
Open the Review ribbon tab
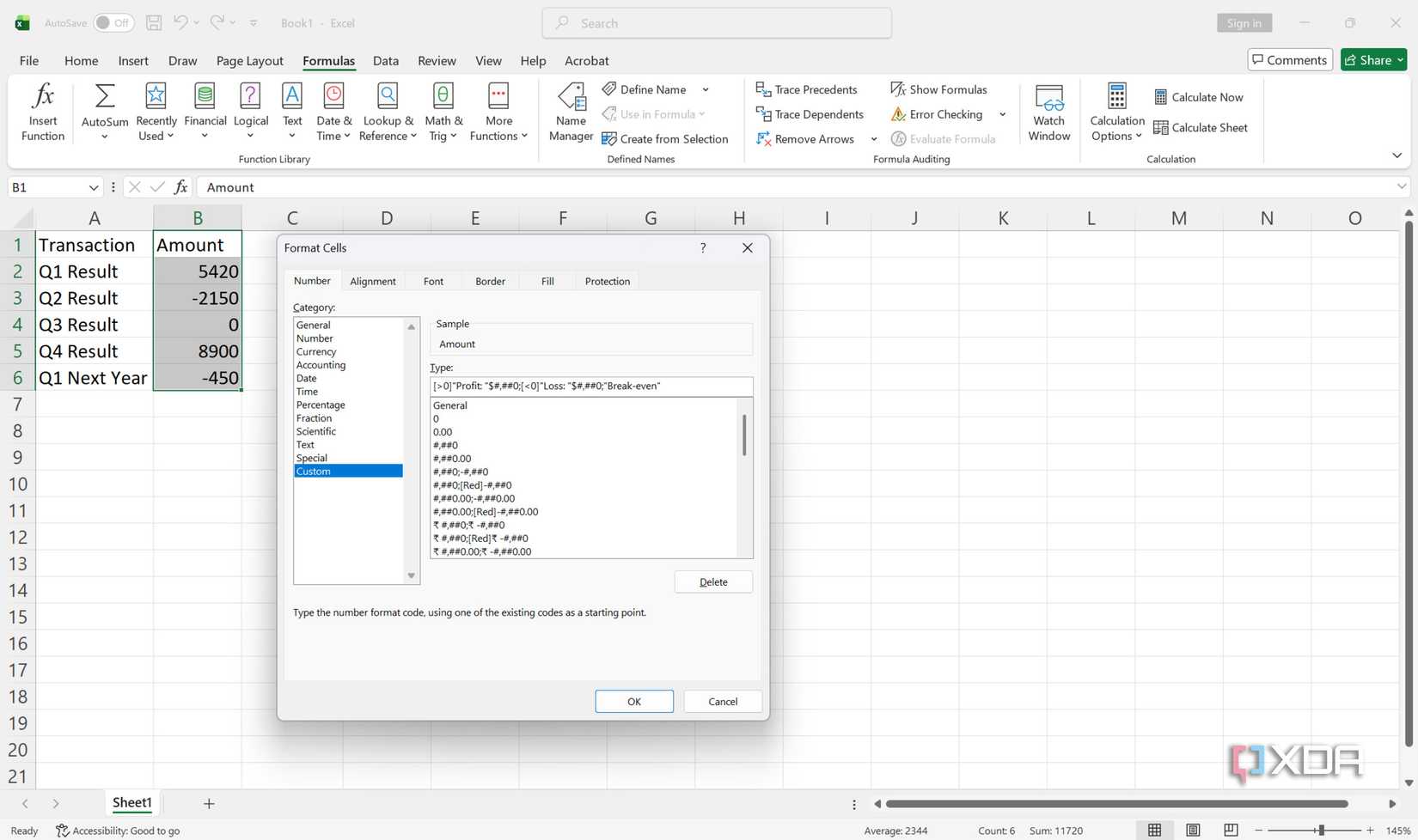(436, 60)
